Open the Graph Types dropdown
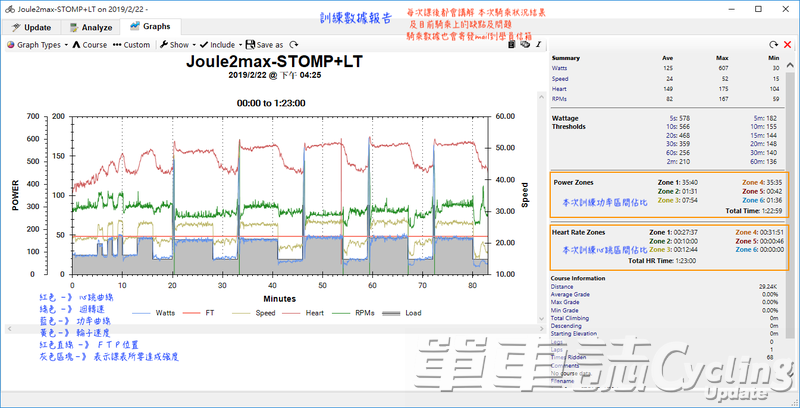800x408 pixels. click(x=38, y=45)
